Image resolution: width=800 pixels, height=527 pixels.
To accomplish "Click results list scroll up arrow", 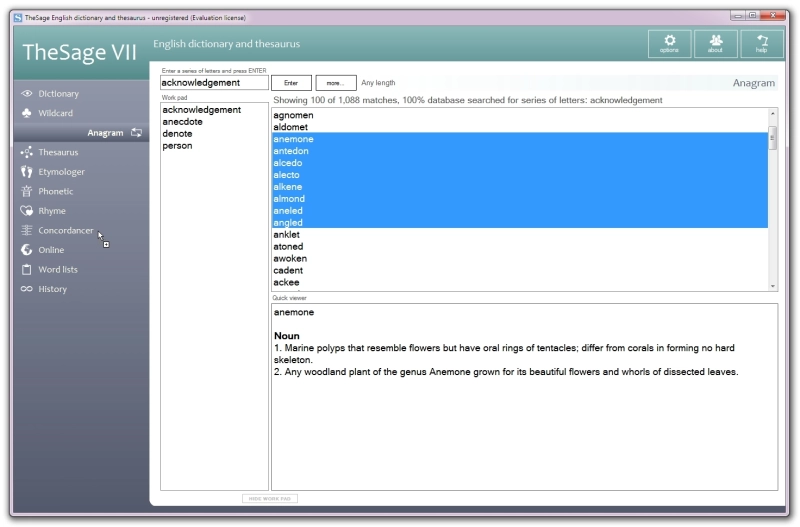I will [772, 114].
